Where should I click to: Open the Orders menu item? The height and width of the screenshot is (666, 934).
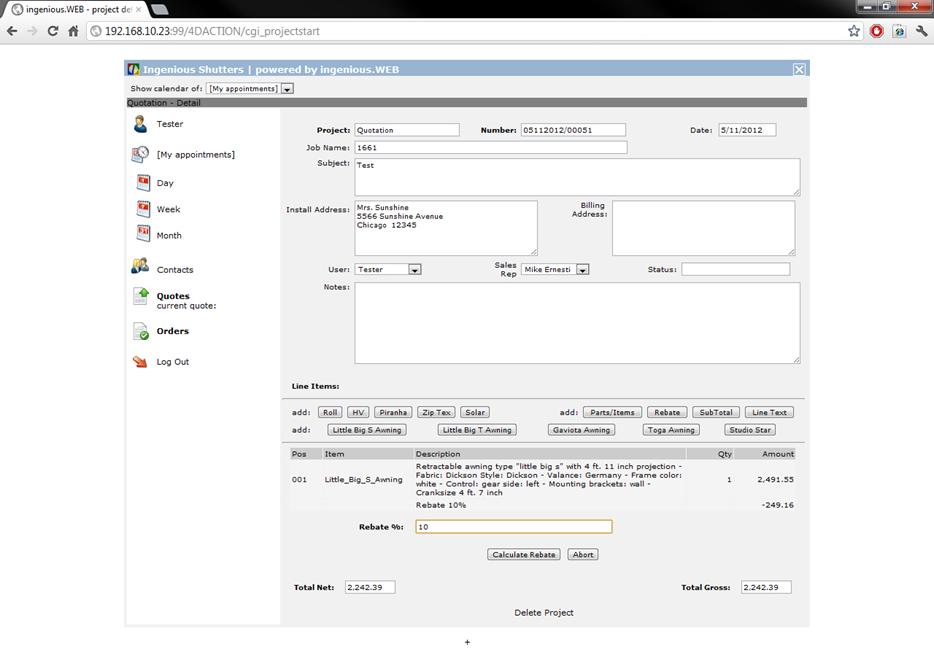click(x=172, y=331)
